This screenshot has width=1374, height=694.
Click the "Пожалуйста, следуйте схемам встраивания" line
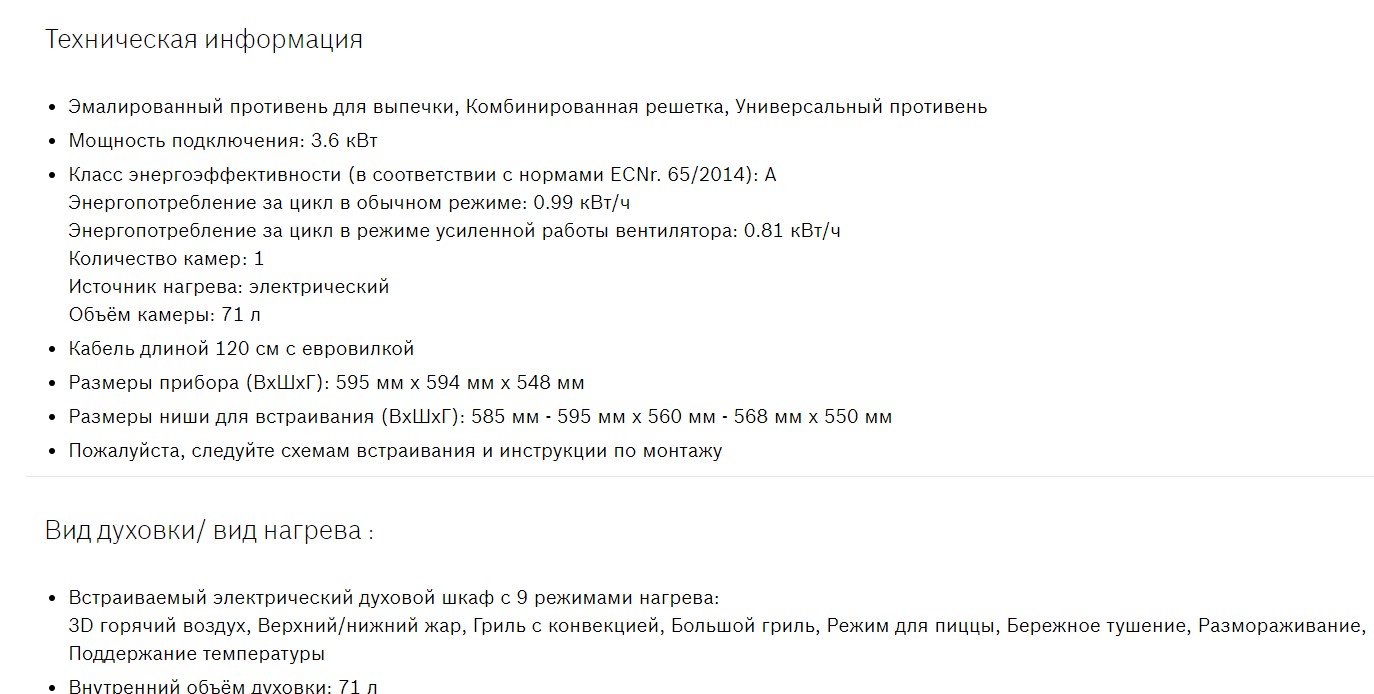394,451
